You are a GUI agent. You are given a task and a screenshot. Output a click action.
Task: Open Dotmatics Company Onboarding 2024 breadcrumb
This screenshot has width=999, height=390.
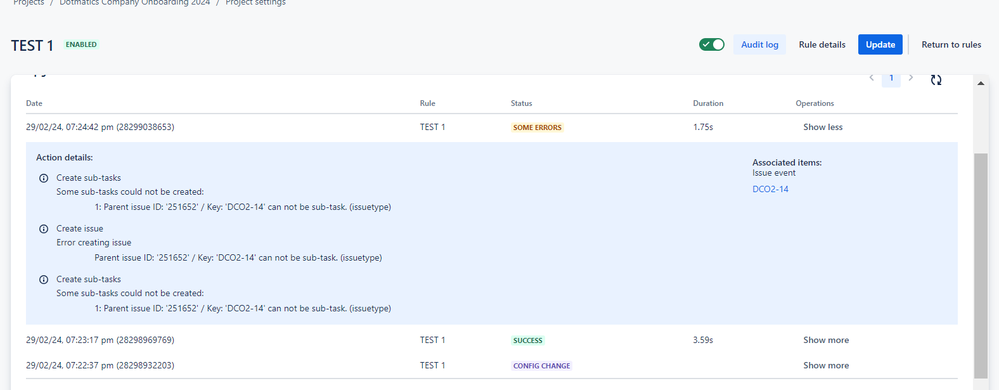(x=134, y=3)
